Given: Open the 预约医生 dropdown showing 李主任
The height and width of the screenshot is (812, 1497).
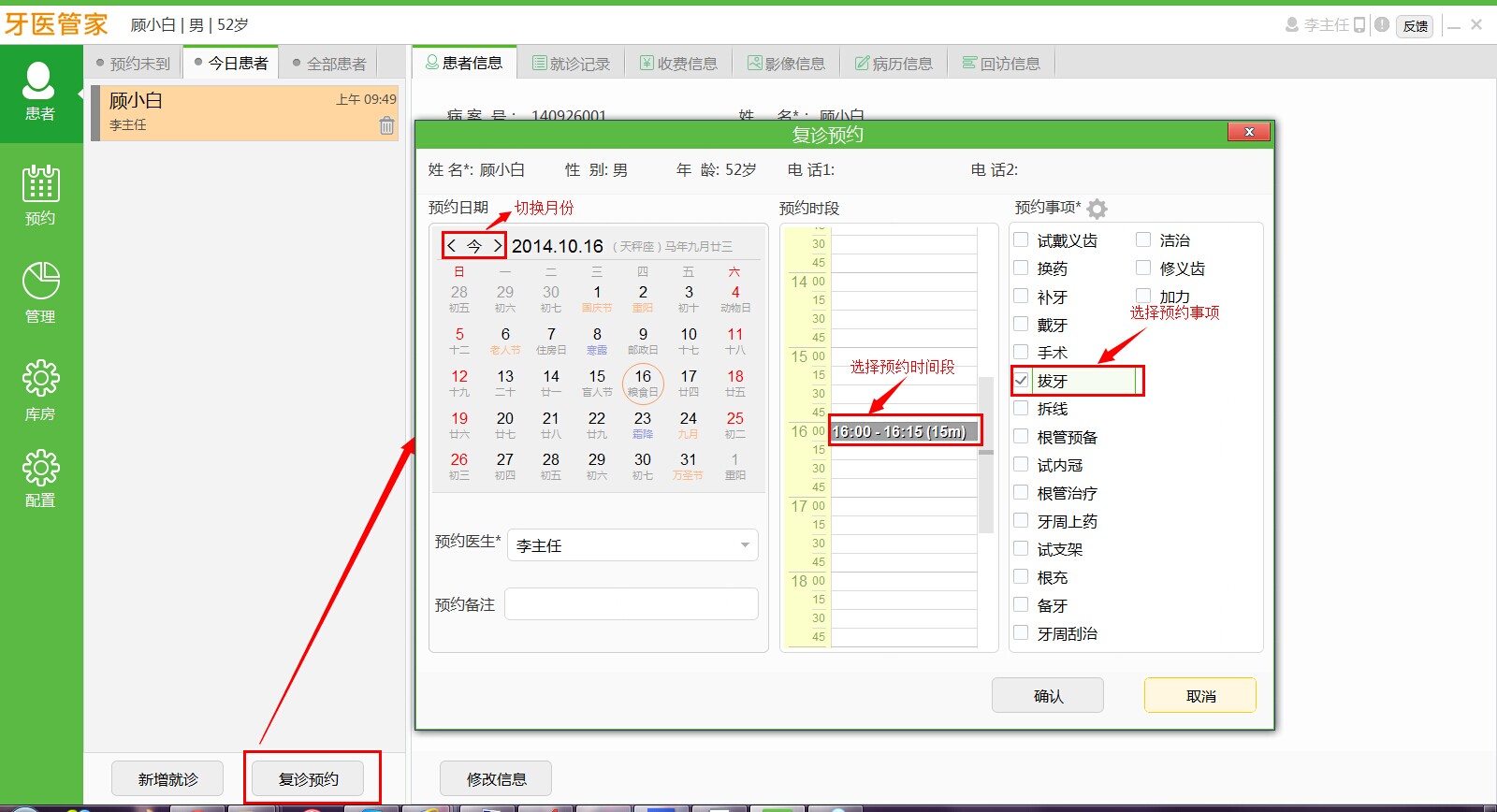Looking at the screenshot, I should [632, 545].
